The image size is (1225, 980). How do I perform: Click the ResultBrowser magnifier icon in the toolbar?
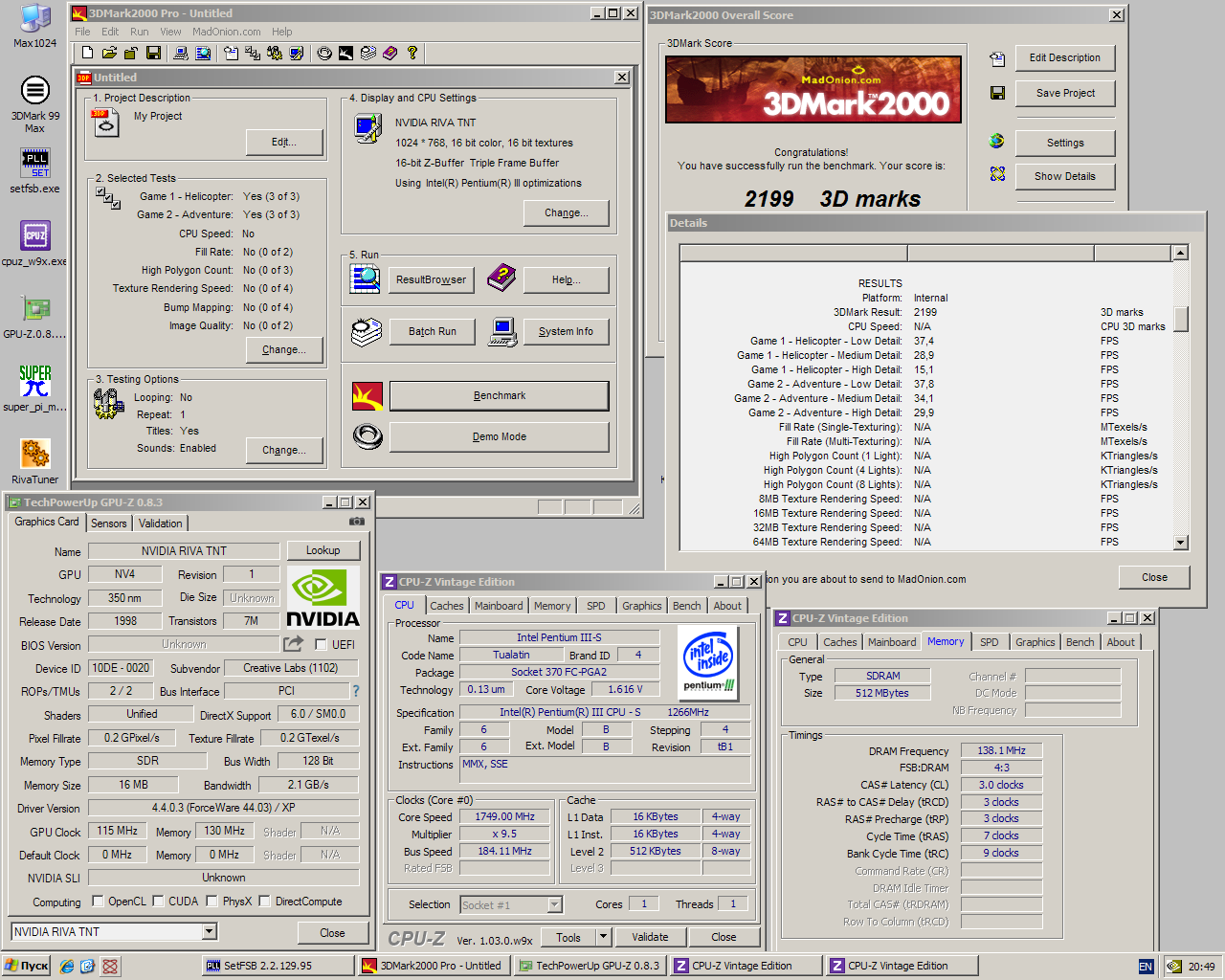tap(203, 53)
